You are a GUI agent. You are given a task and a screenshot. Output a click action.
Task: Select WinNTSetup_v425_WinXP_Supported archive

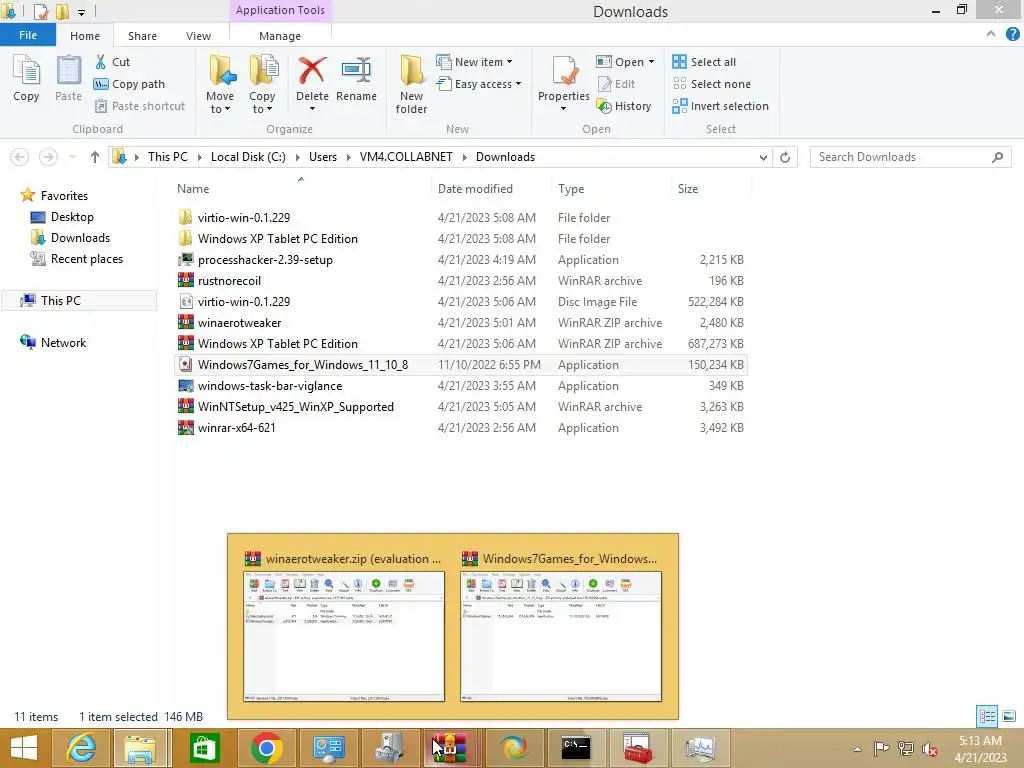tap(461, 407)
